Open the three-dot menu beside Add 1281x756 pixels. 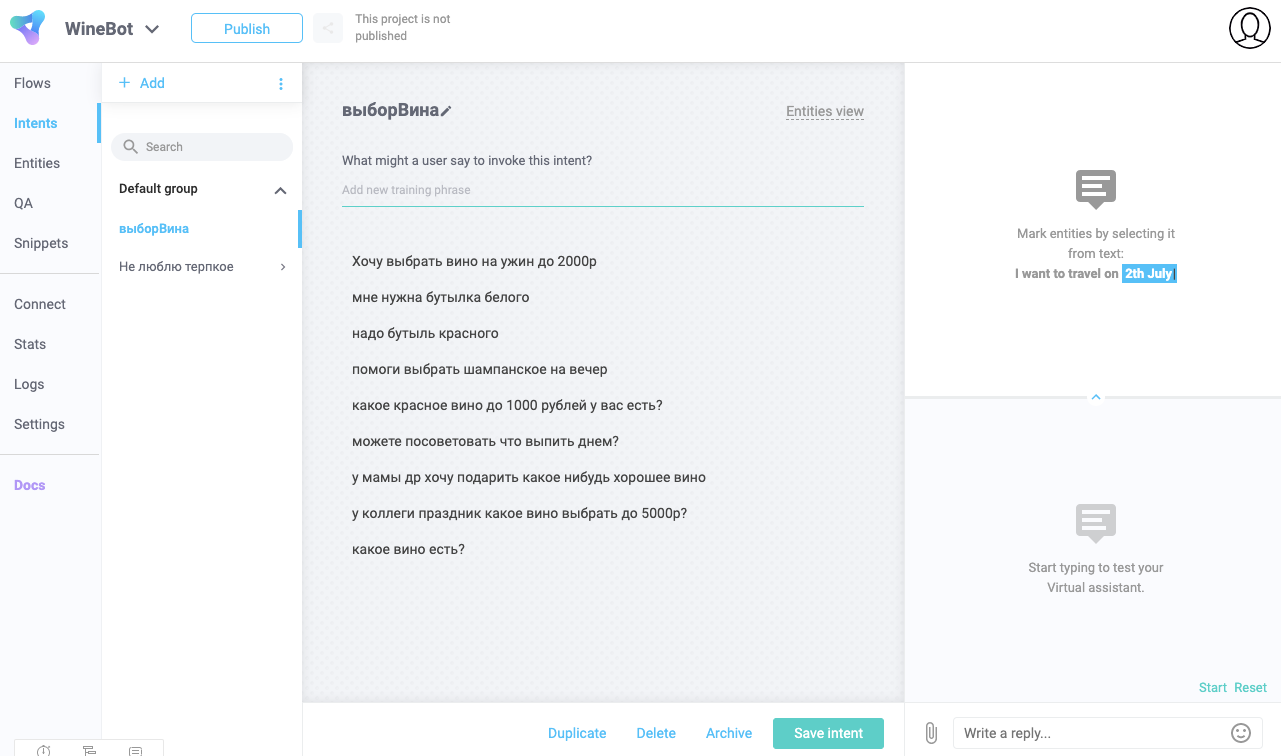(281, 84)
